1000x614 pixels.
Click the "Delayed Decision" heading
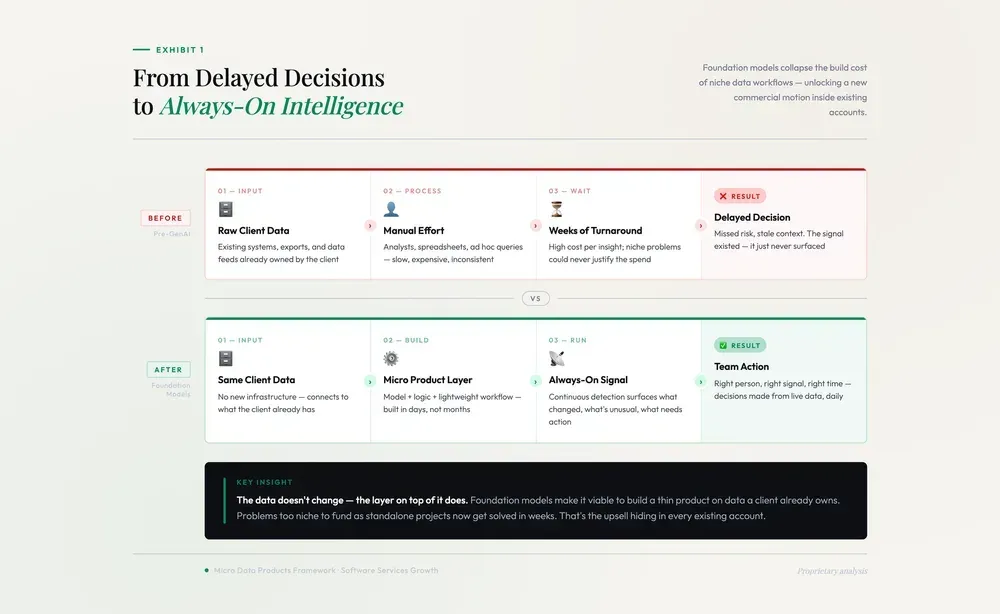click(752, 217)
